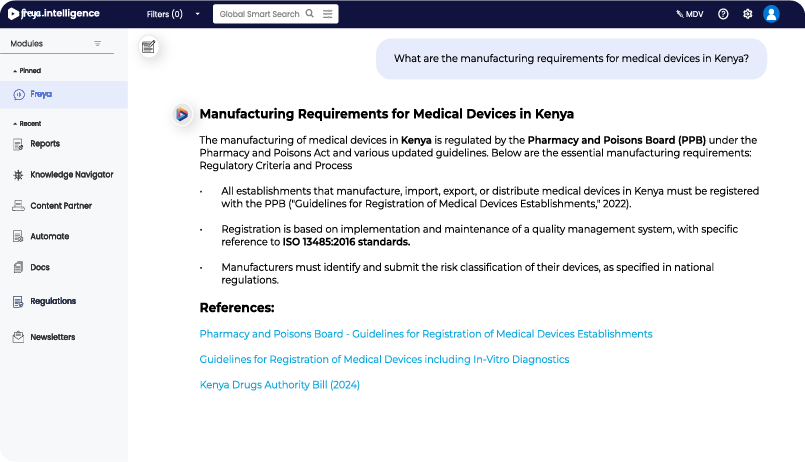This screenshot has height=462, width=805.
Task: Expand the Filters (0) dropdown
Action: pos(197,14)
